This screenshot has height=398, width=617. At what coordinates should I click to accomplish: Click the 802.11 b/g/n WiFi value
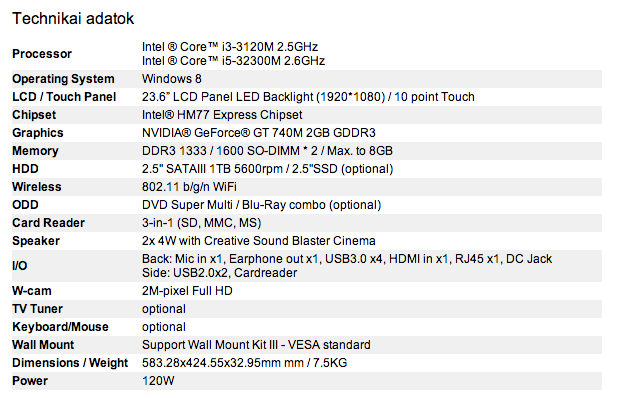189,187
